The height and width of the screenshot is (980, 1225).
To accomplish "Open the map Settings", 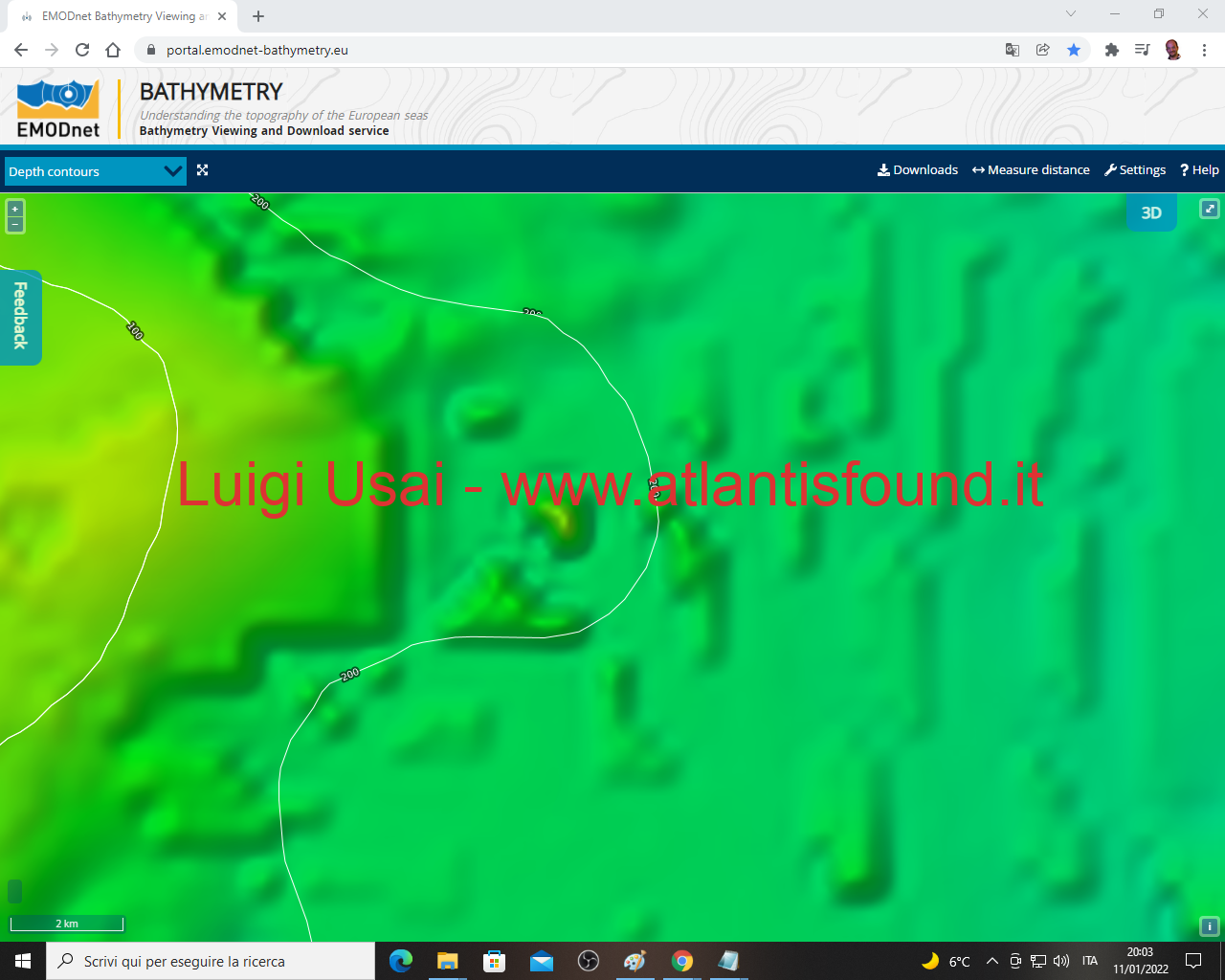I will tap(1135, 170).
